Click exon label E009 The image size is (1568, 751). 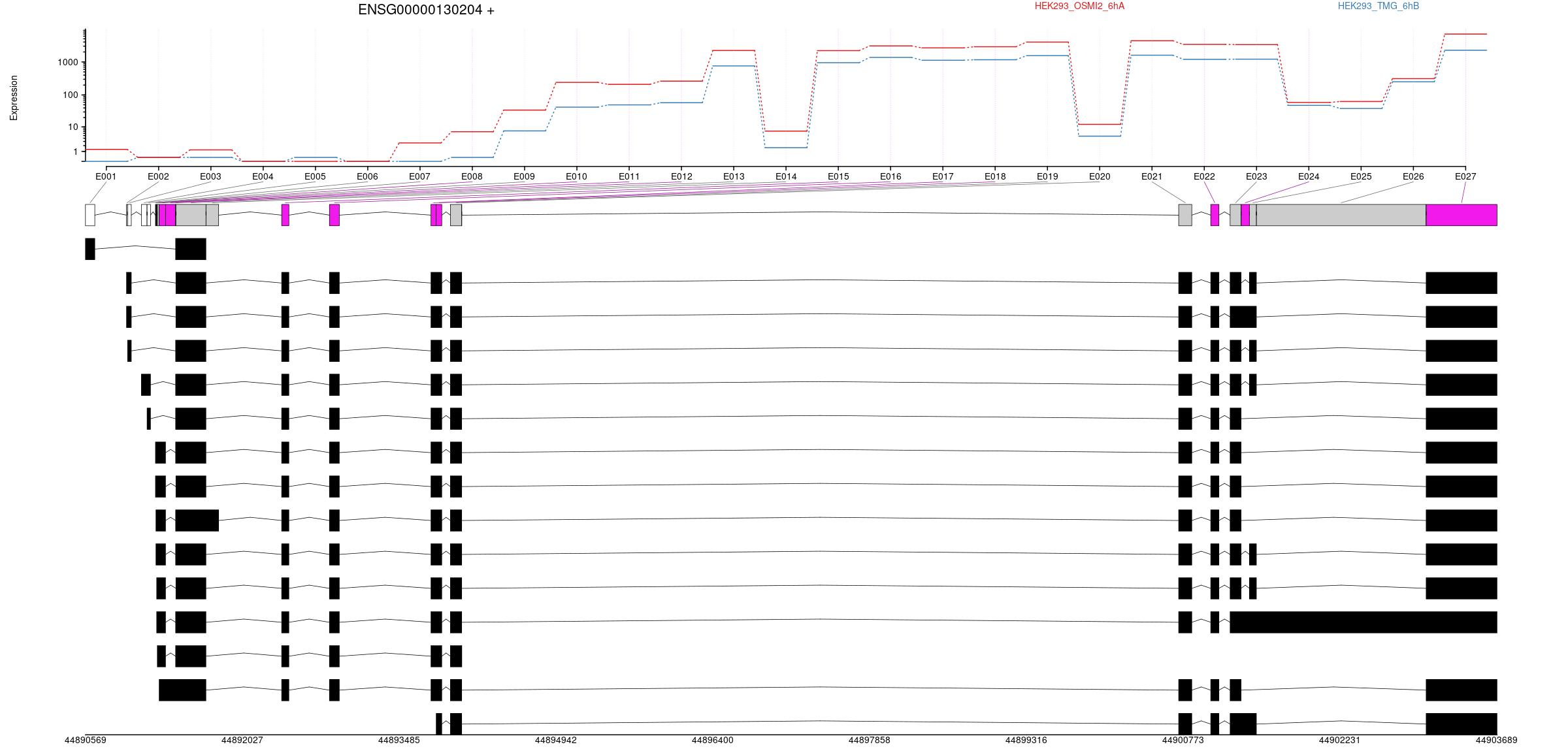click(x=524, y=176)
